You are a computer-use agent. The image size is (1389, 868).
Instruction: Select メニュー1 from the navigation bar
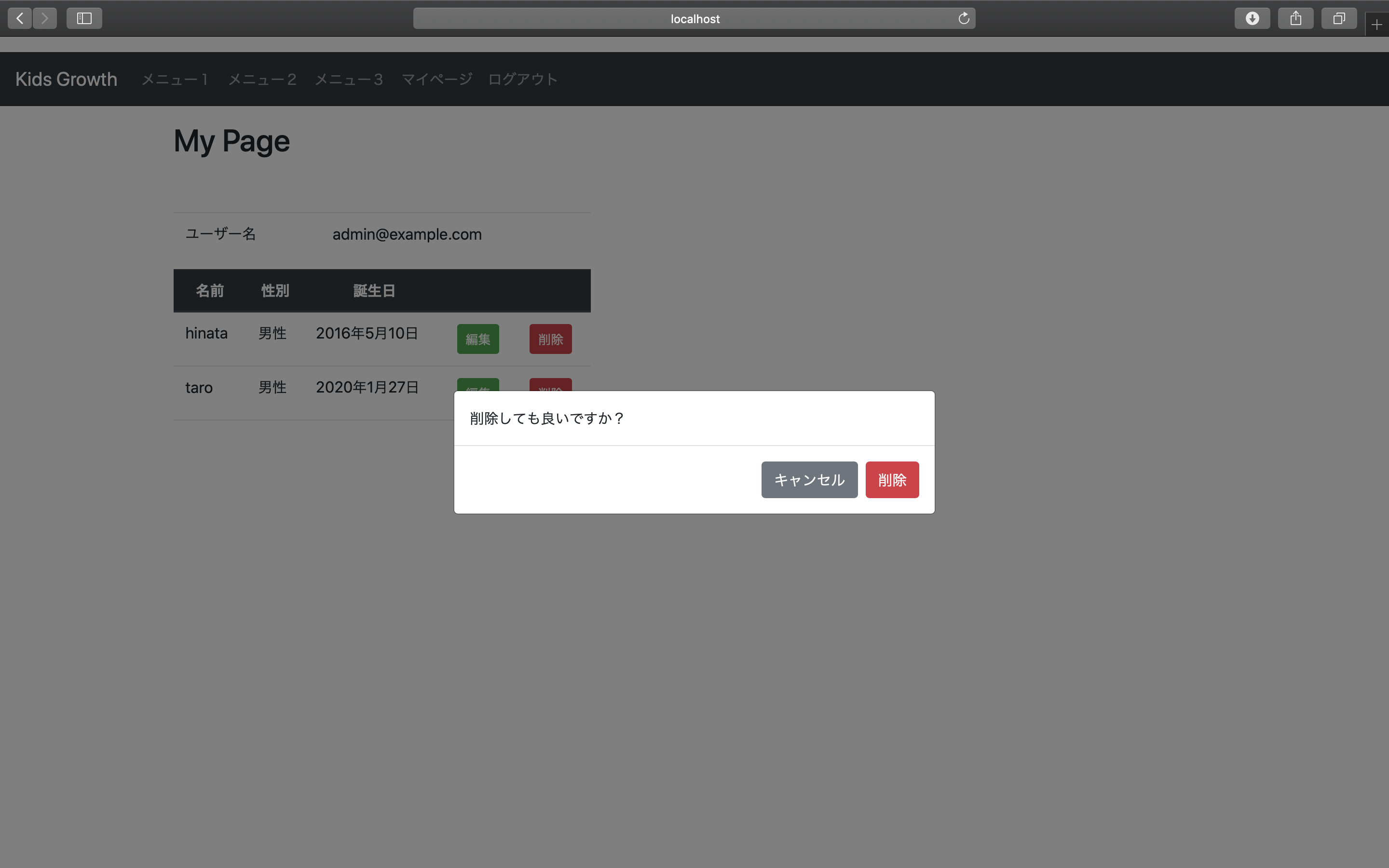[x=175, y=79]
